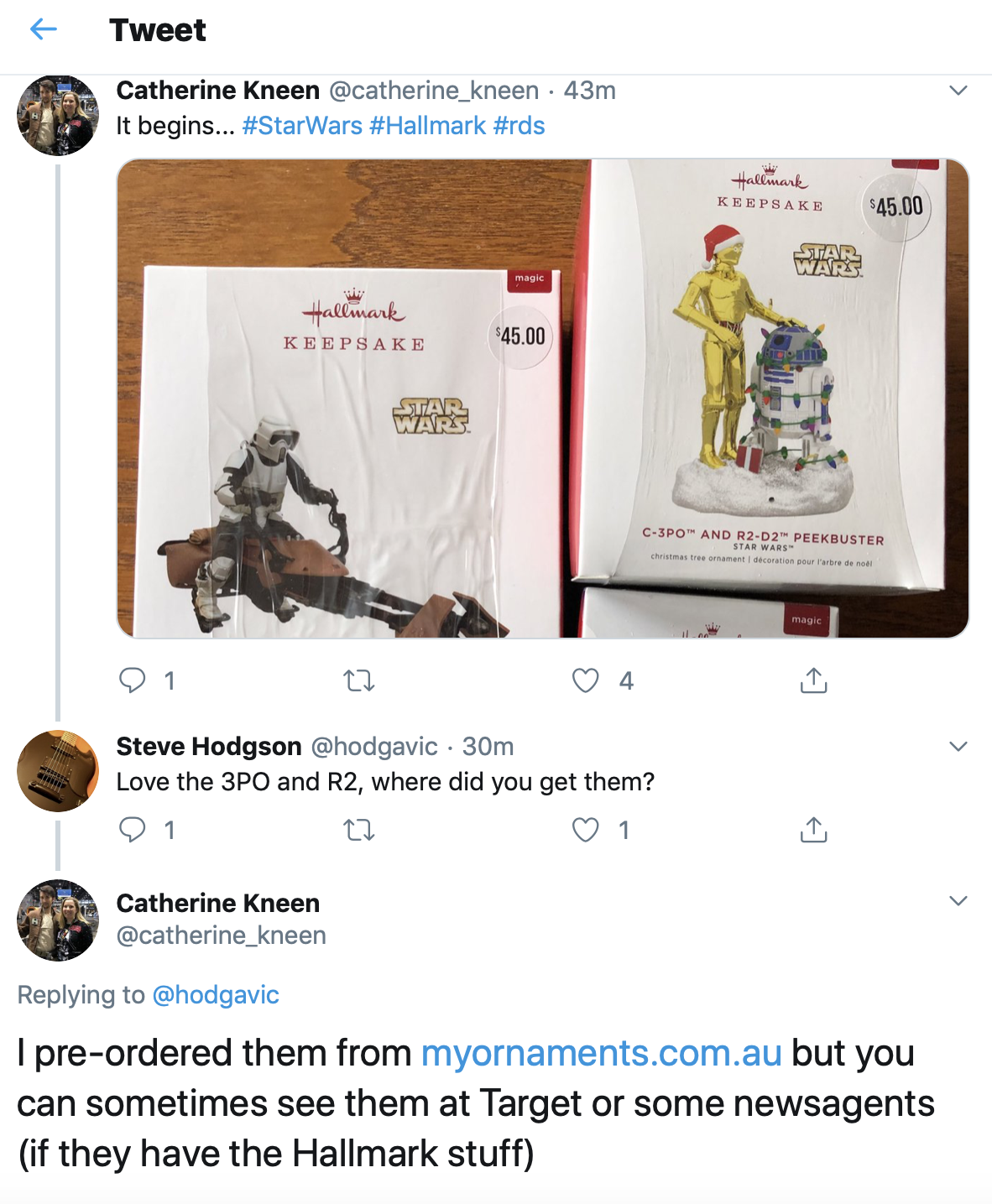Screen dimensions: 992x1204
Task: Visit the myornaments.com.au link
Action: click(601, 1053)
